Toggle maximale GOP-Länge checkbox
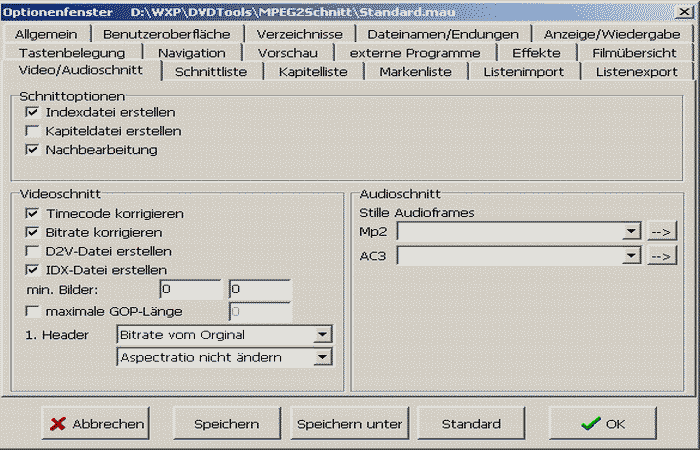 [33, 312]
